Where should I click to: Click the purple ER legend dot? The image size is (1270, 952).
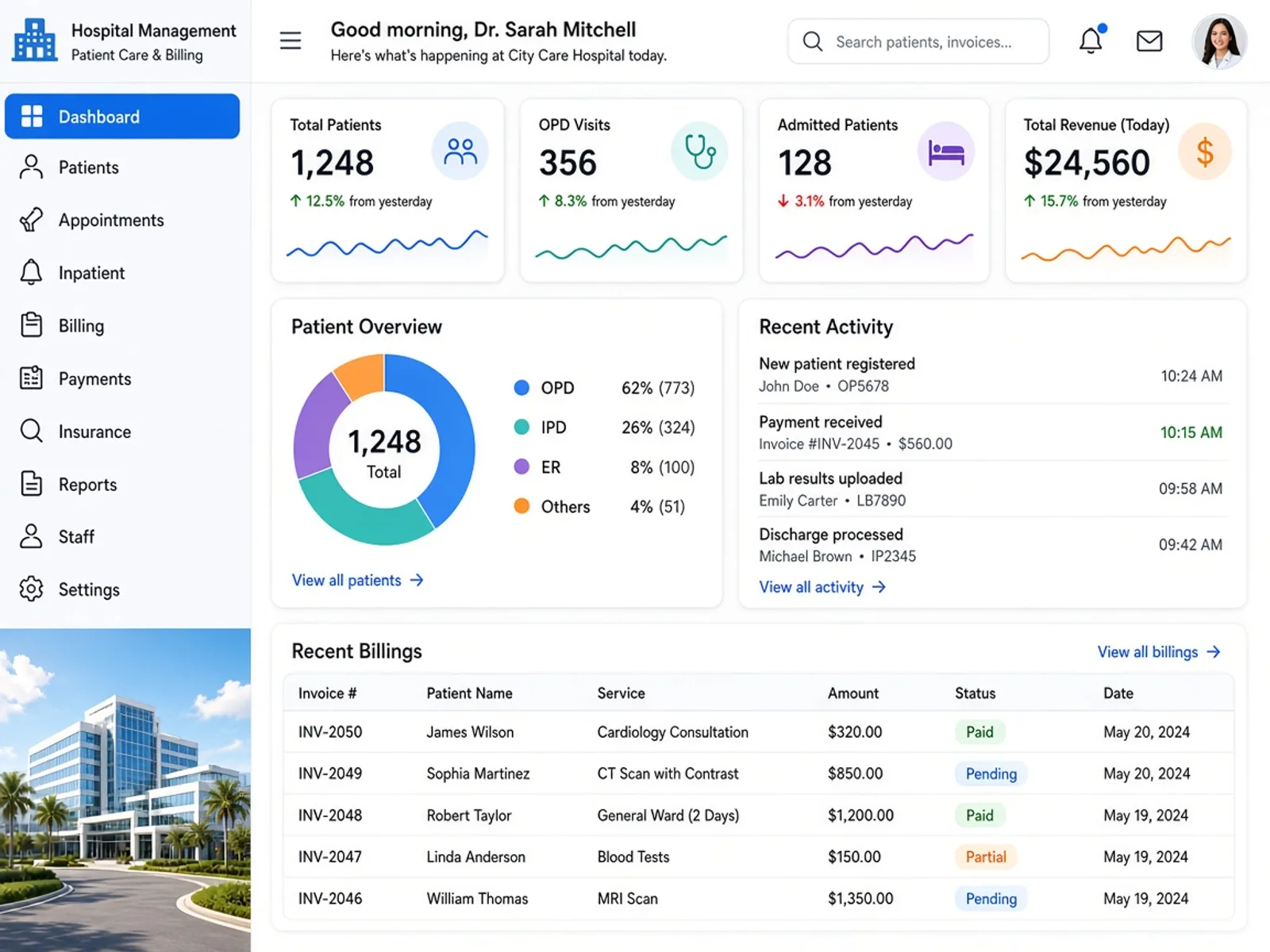521,466
